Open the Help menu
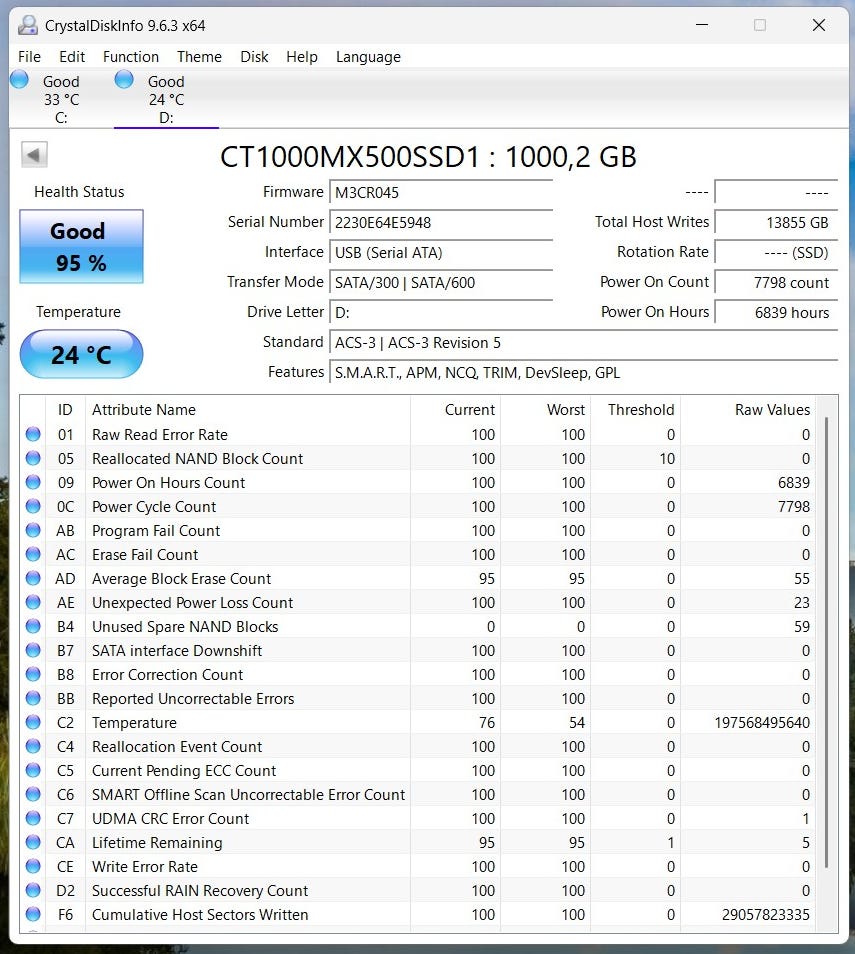Screen dimensions: 855x954 pyautogui.click(x=302, y=57)
